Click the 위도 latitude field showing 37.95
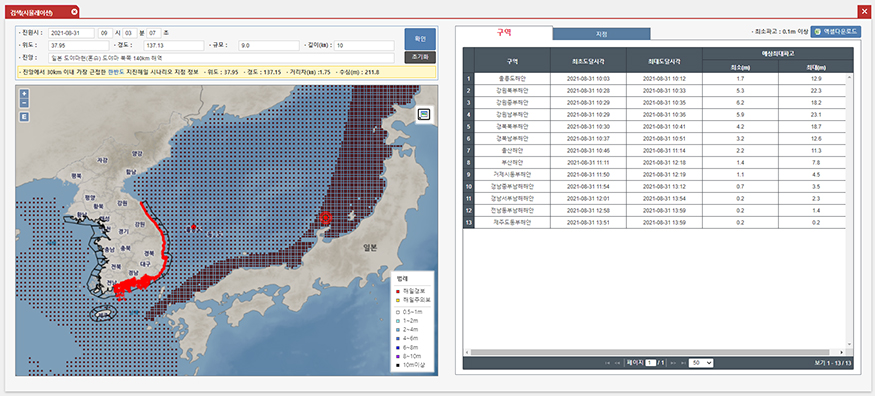 point(79,45)
